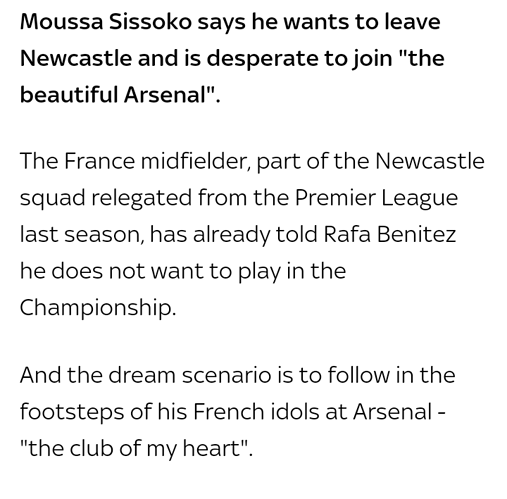The image size is (507, 499).
Task: Click the words "The France" starting the second paragraph
Action: point(78,161)
